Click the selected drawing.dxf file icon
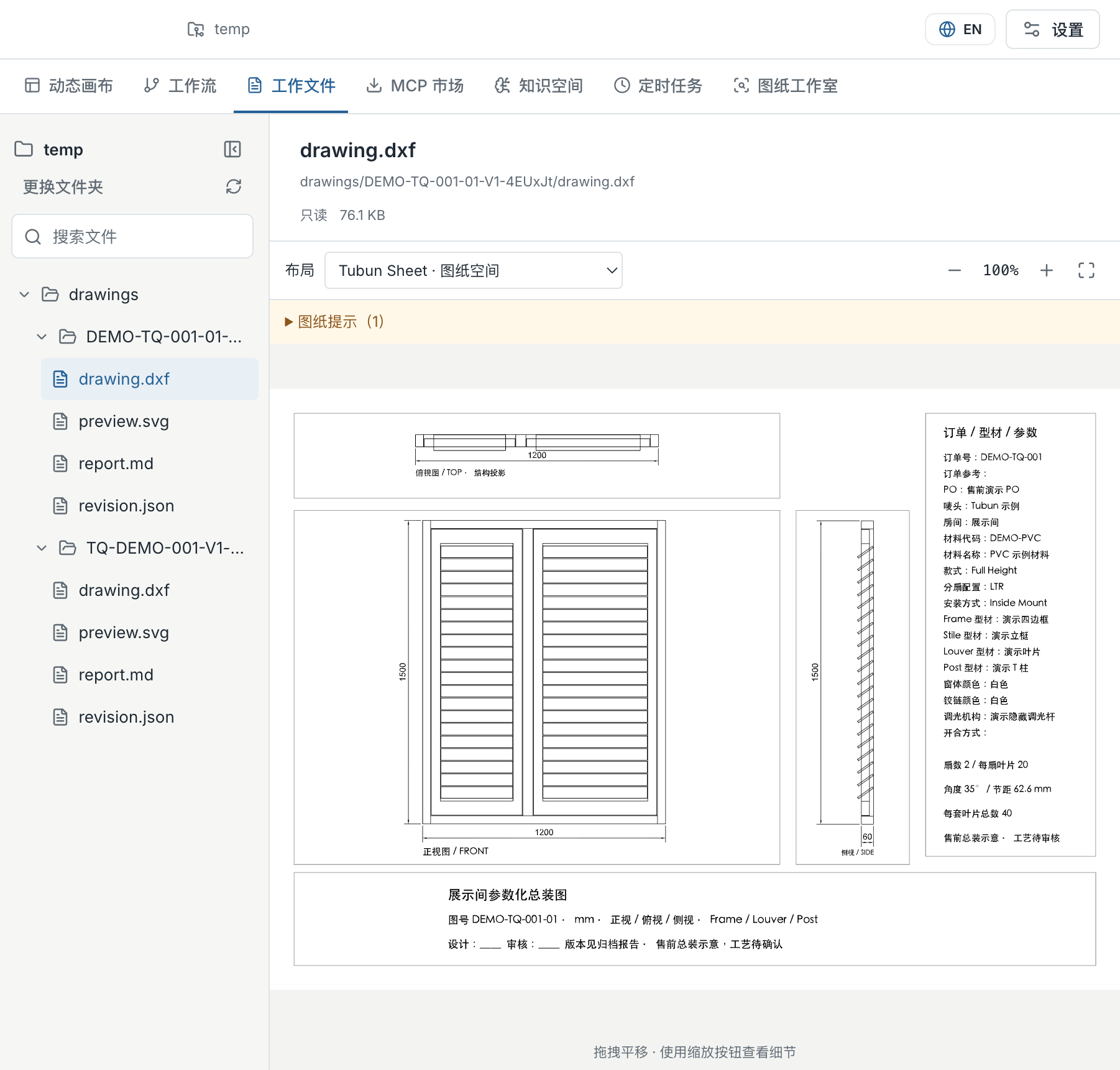This screenshot has width=1120, height=1070. 60,379
